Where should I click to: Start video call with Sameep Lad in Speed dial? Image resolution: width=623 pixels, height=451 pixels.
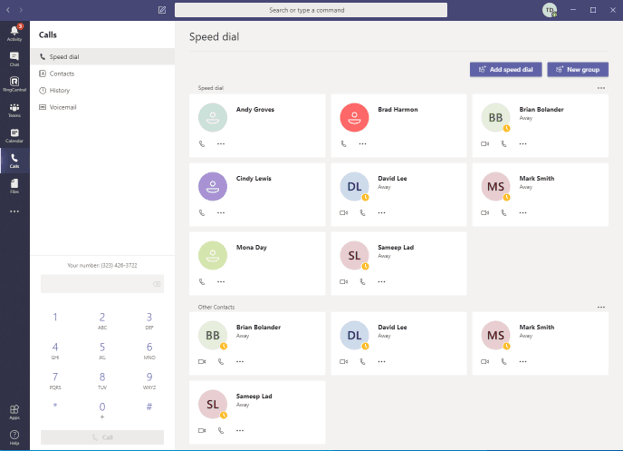(344, 282)
